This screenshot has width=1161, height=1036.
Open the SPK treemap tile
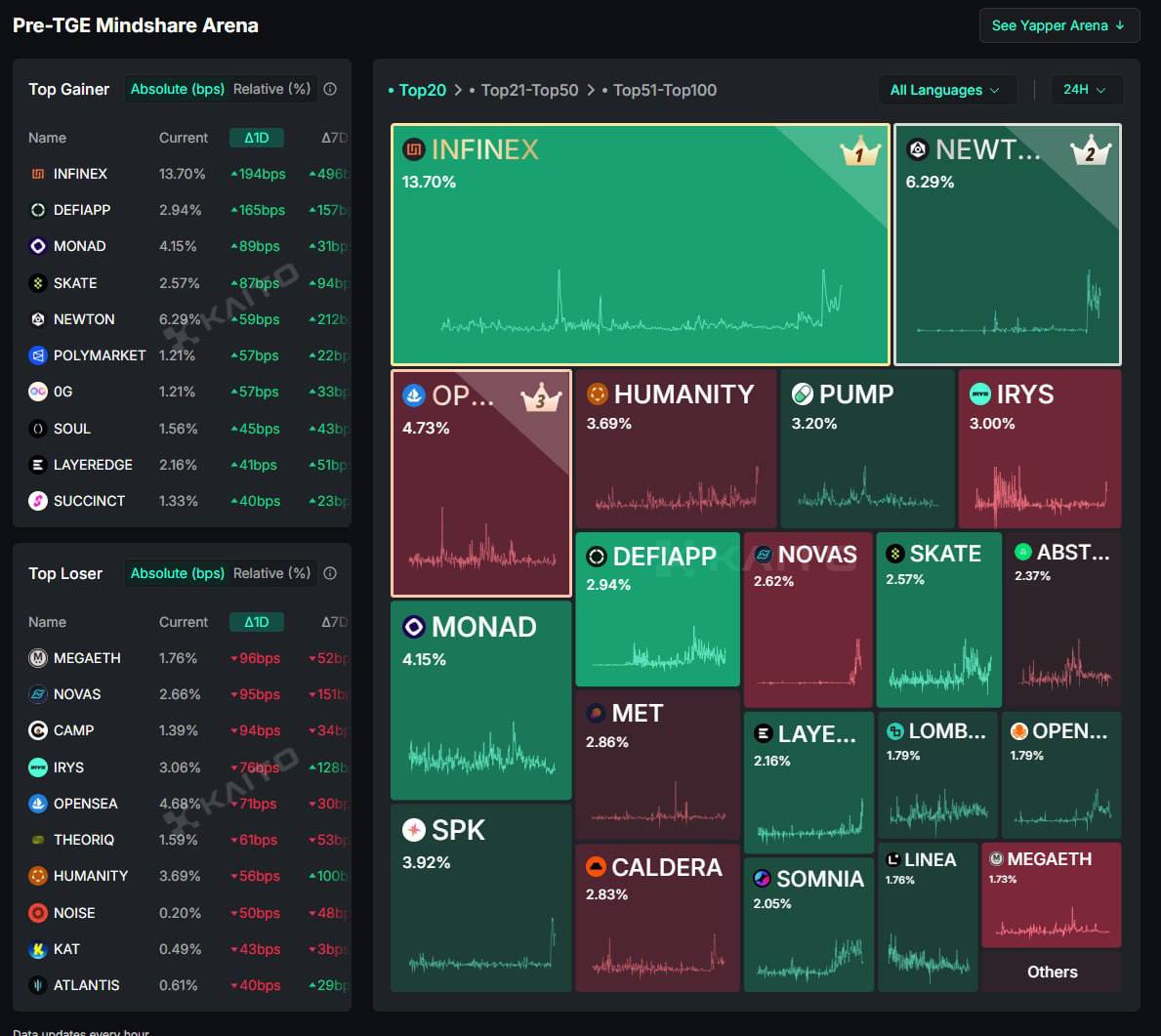[481, 898]
